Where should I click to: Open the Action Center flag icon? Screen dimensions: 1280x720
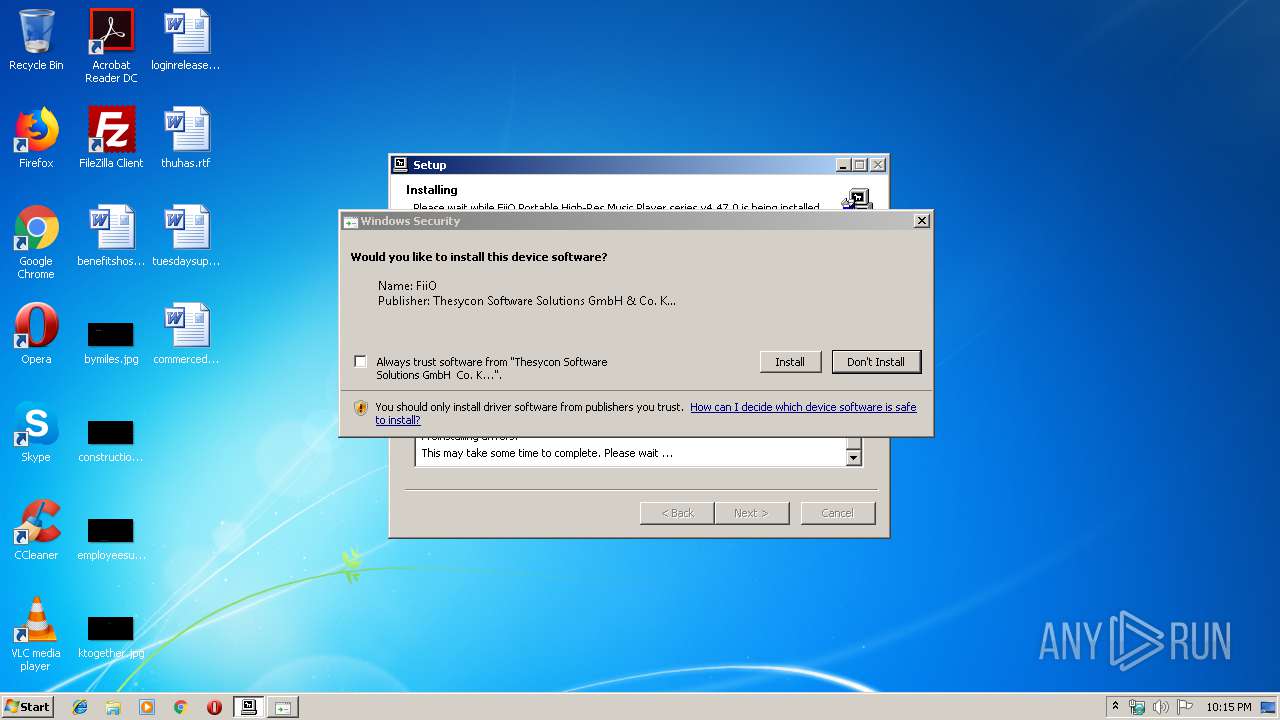click(x=1185, y=707)
